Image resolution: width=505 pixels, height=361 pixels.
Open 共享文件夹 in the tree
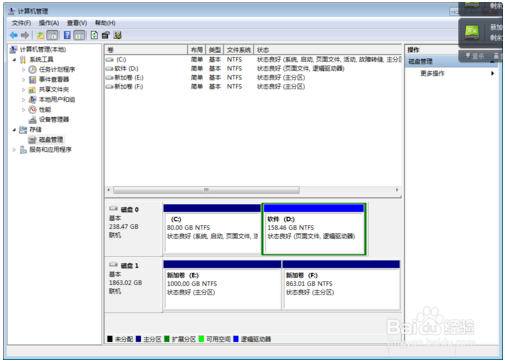(49, 89)
